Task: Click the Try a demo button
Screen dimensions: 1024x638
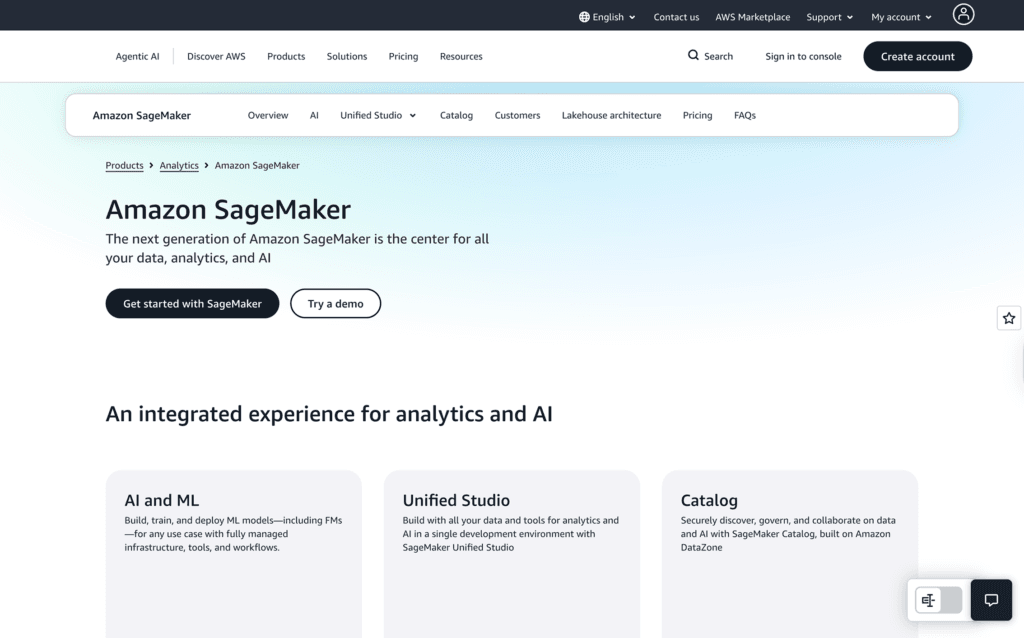Action: pyautogui.click(x=336, y=304)
